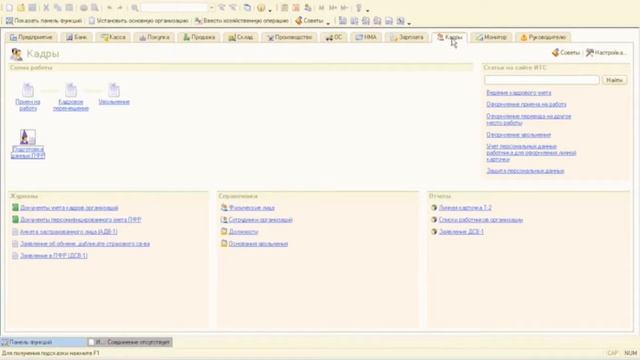The image size is (640, 360).
Task: Open the Защита персональных данных article
Action: [525, 171]
